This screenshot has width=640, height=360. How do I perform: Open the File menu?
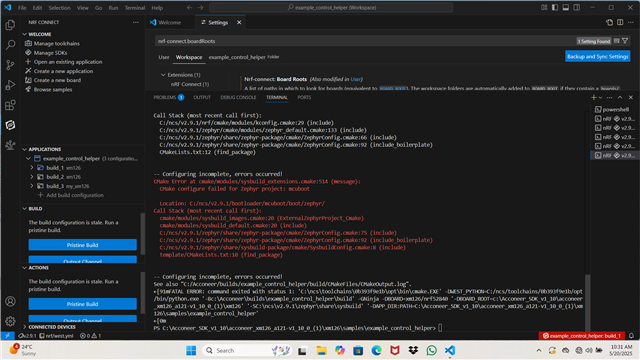click(x=22, y=8)
